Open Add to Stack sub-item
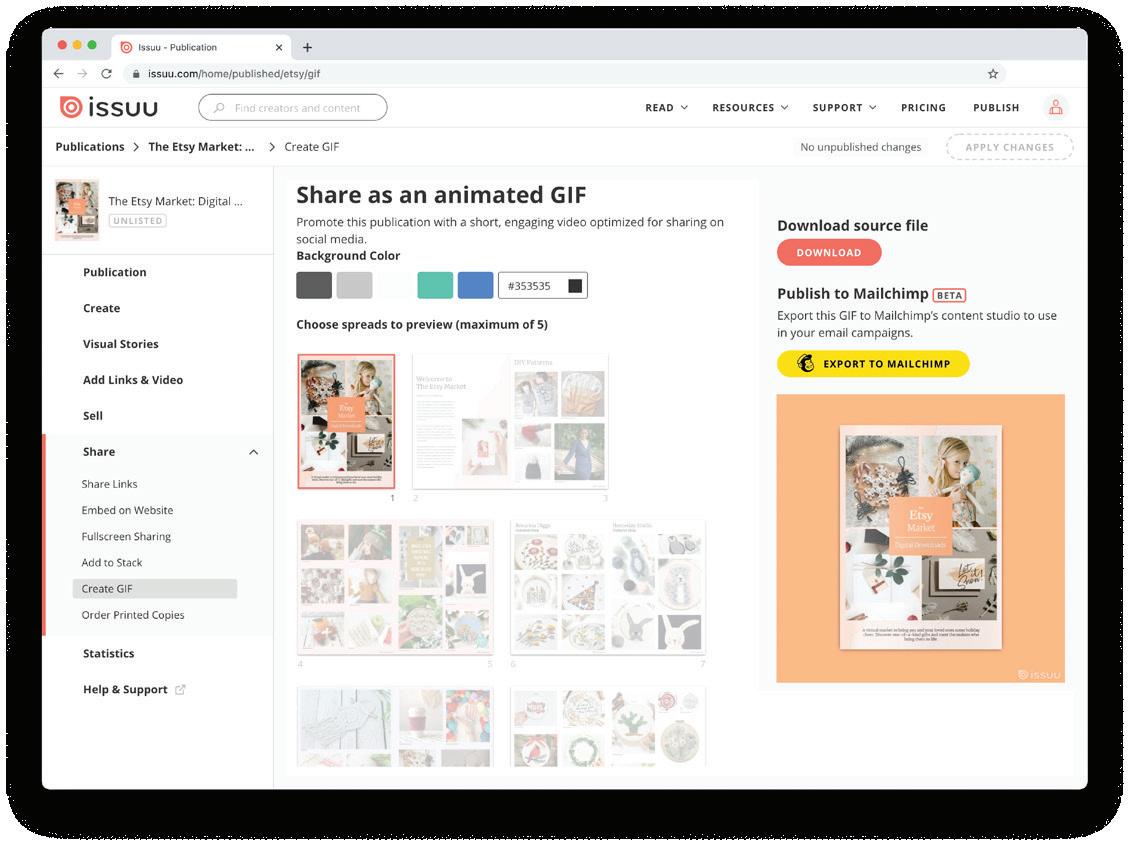The width and height of the screenshot is (1129, 844). (x=112, y=562)
